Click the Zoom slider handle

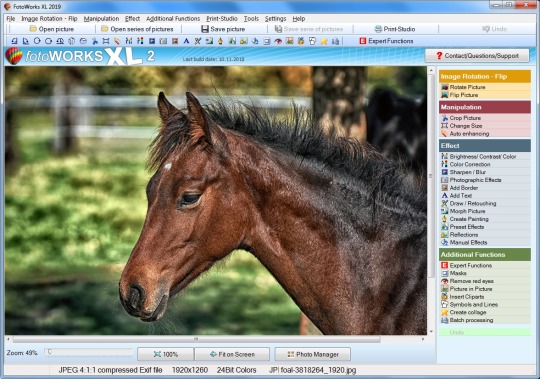pos(50,352)
